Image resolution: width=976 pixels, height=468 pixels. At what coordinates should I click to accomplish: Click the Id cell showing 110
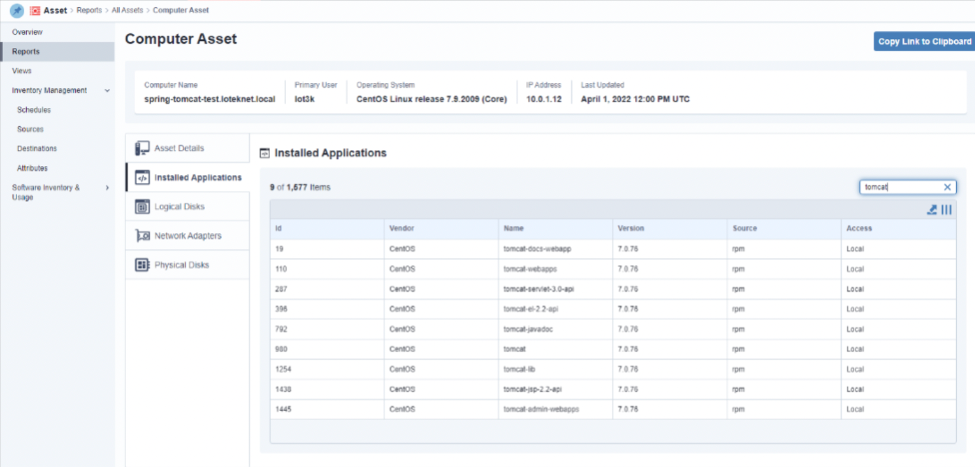tap(327, 269)
